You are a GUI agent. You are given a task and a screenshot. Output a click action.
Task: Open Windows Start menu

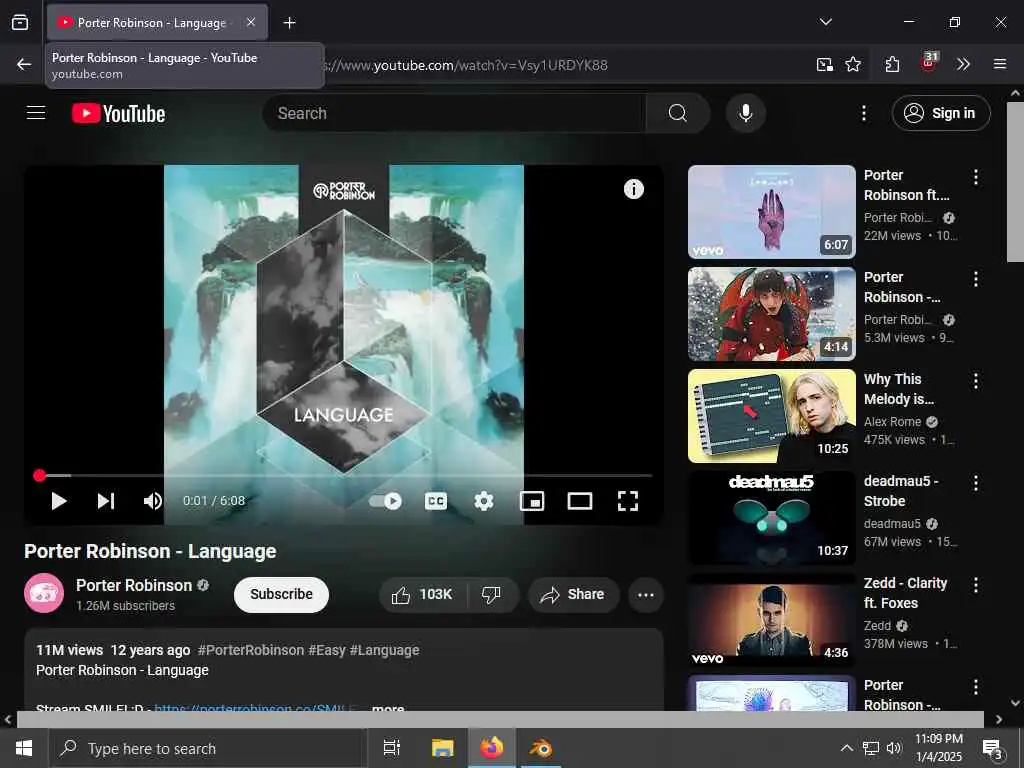(x=24, y=748)
